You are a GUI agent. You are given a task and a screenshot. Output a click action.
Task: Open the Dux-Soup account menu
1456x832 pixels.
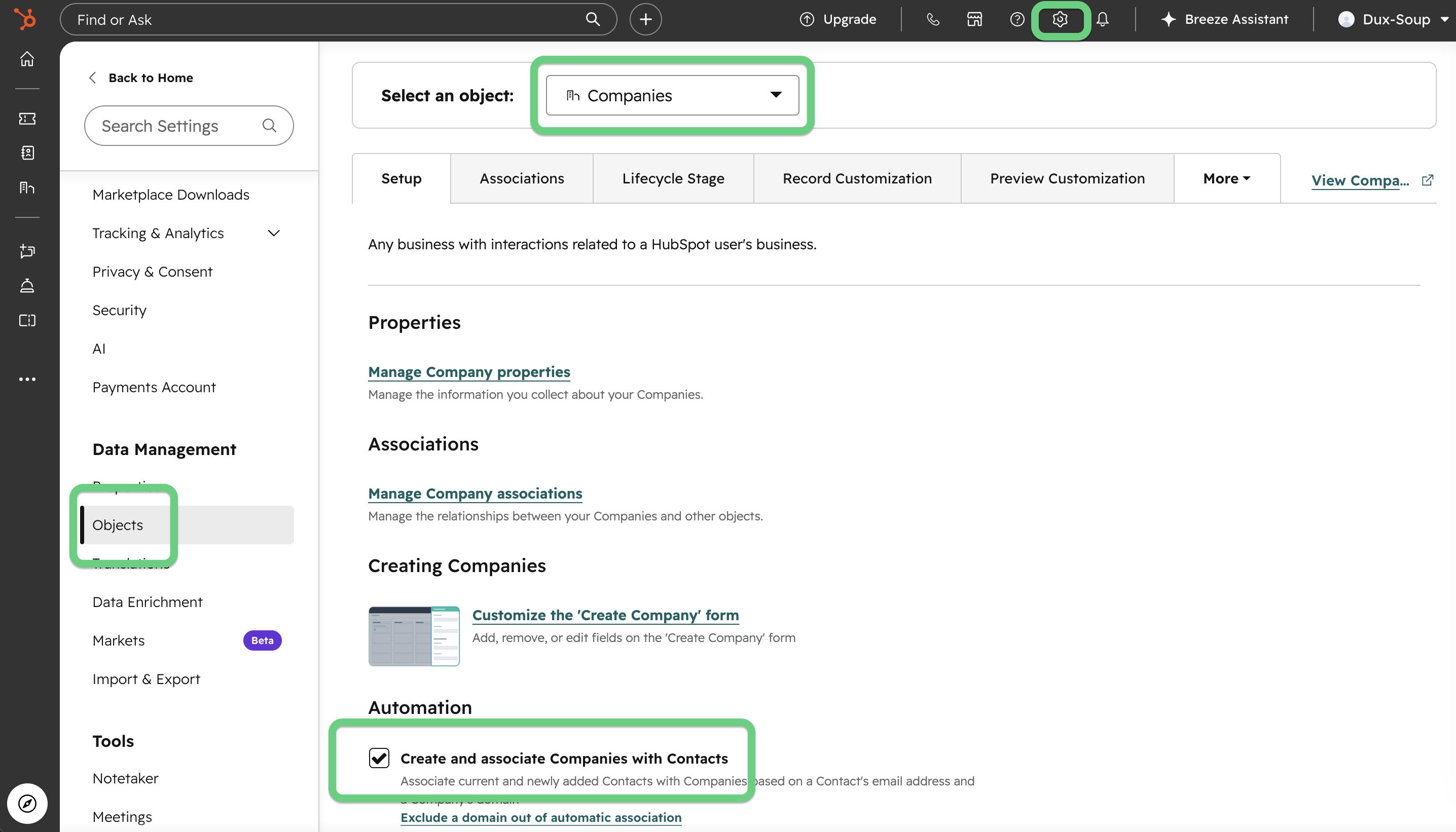tap(1393, 19)
